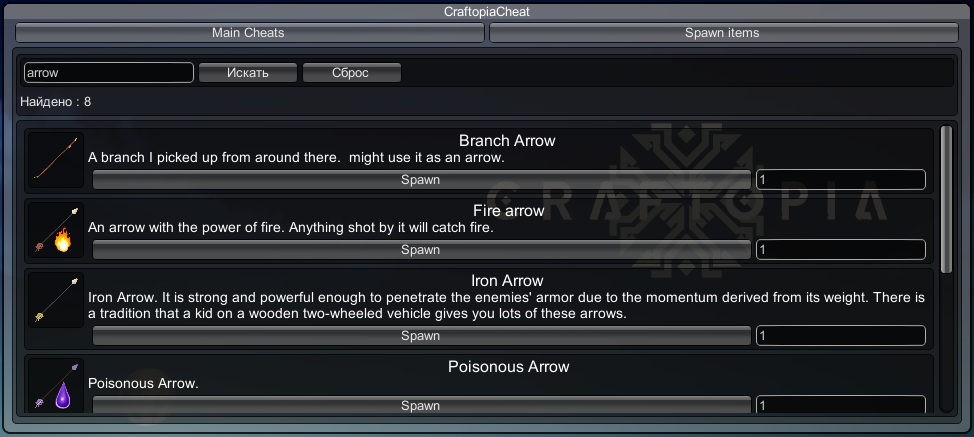974x437 pixels.
Task: Click the Iron Arrow item icon
Action: coord(56,299)
